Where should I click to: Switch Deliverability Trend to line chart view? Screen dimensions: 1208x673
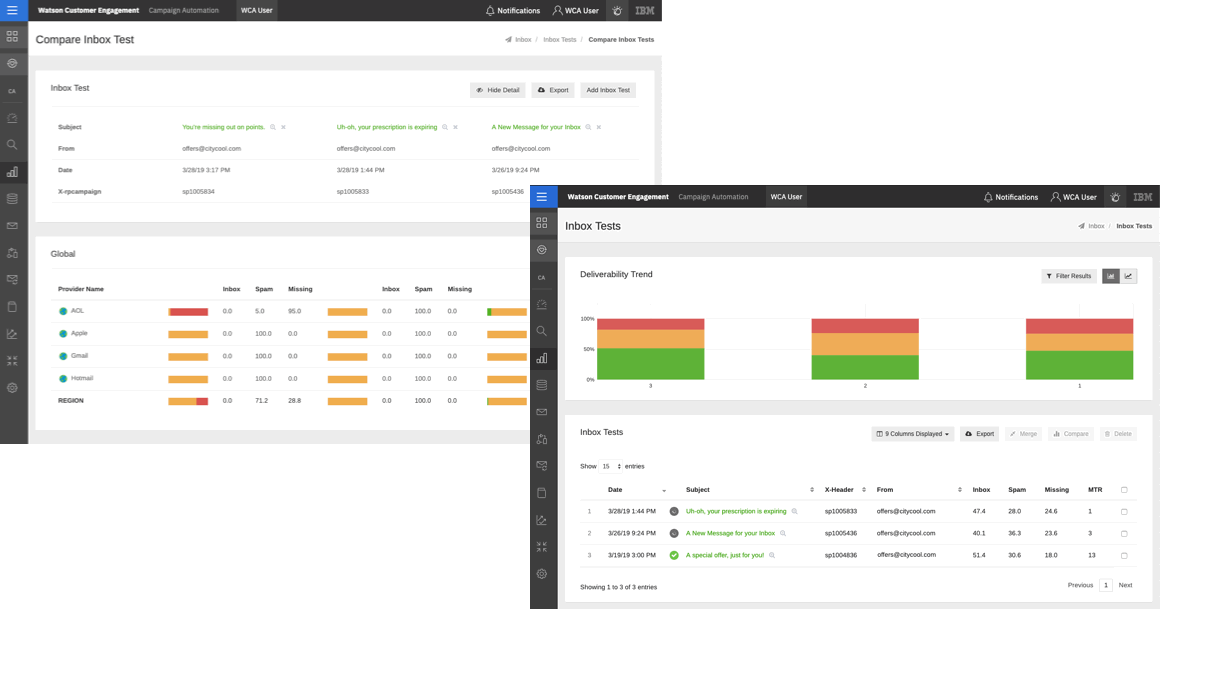tap(1129, 276)
